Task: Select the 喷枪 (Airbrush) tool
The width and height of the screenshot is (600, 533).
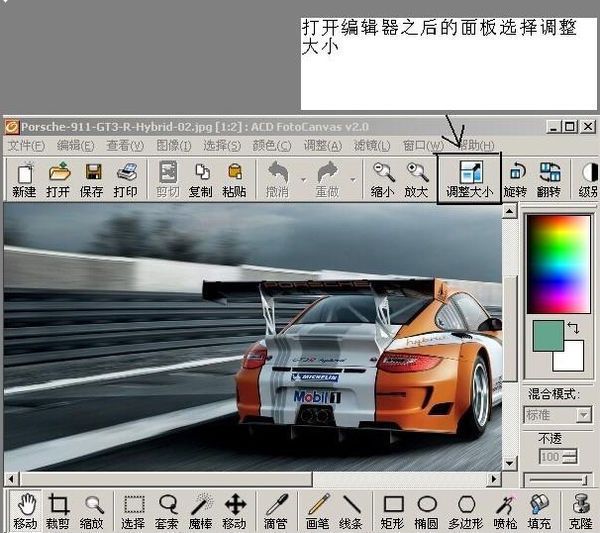Action: pyautogui.click(x=506, y=511)
